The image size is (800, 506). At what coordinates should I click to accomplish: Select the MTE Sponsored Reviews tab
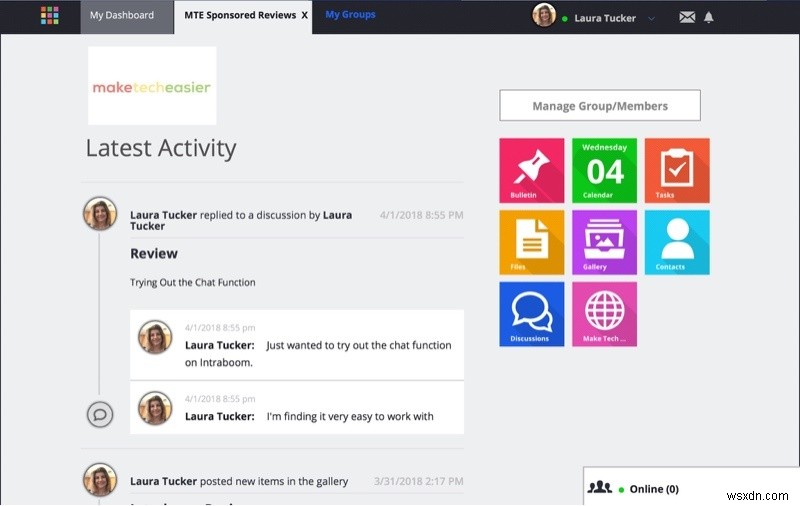240,15
